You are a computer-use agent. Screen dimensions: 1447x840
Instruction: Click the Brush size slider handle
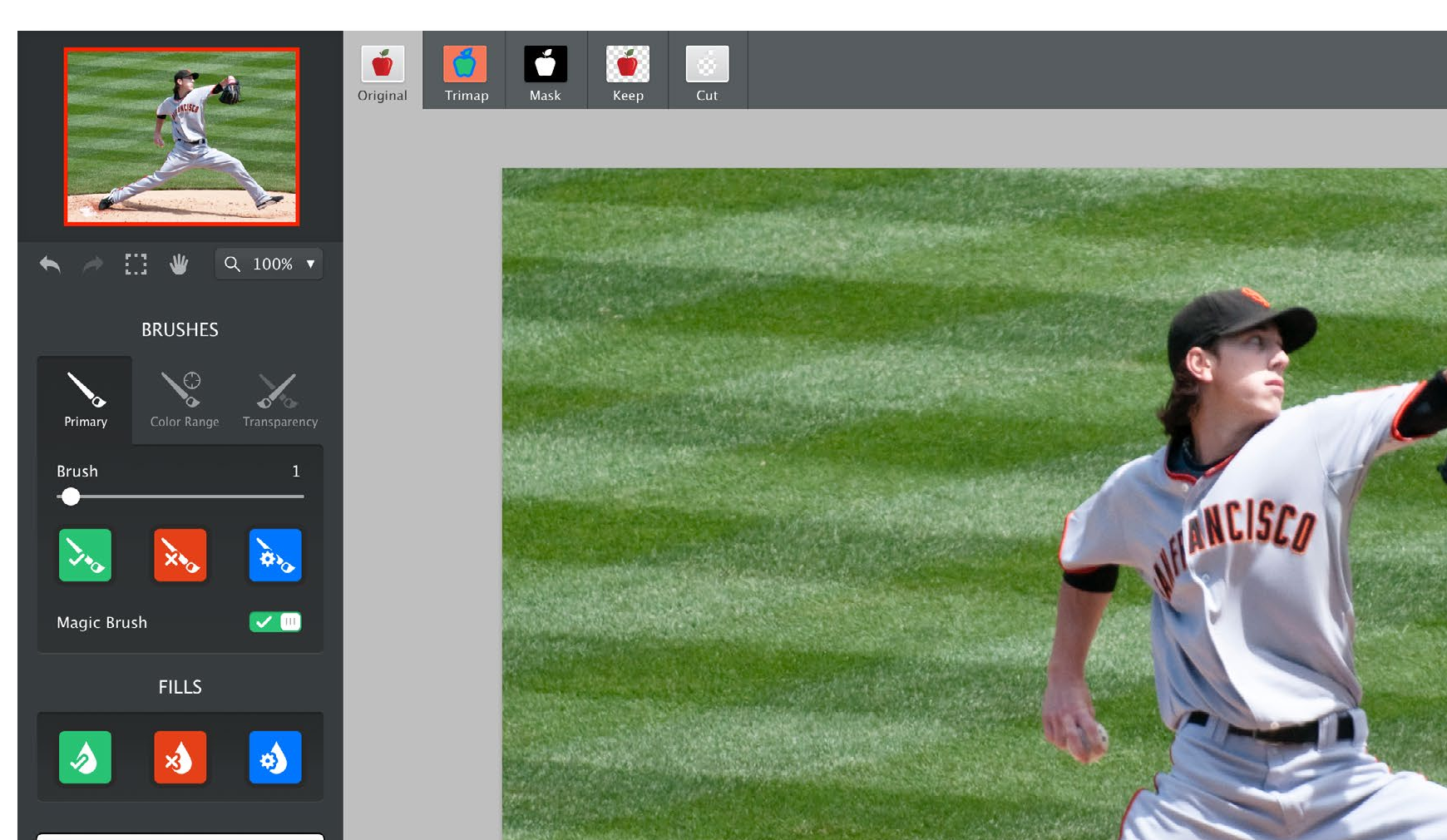pos(71,497)
